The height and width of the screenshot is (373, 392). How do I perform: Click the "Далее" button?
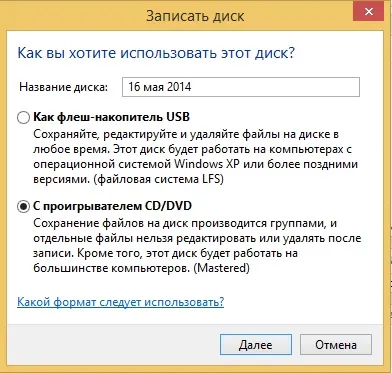click(256, 345)
